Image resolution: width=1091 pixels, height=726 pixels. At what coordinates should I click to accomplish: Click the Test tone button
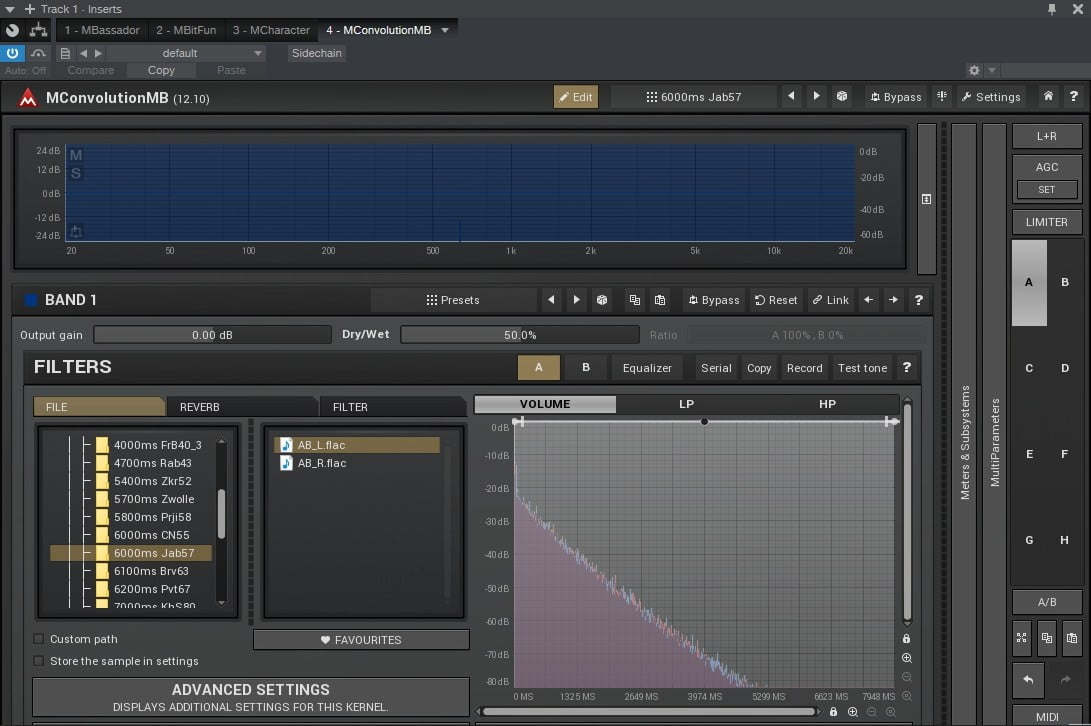[x=862, y=368]
